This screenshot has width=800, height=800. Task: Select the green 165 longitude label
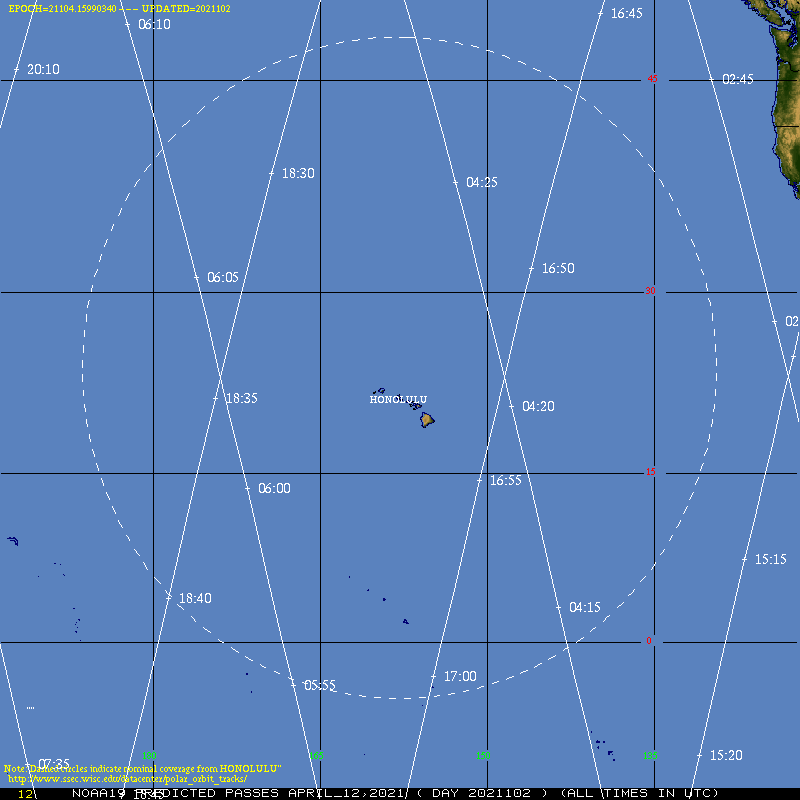pos(316,756)
